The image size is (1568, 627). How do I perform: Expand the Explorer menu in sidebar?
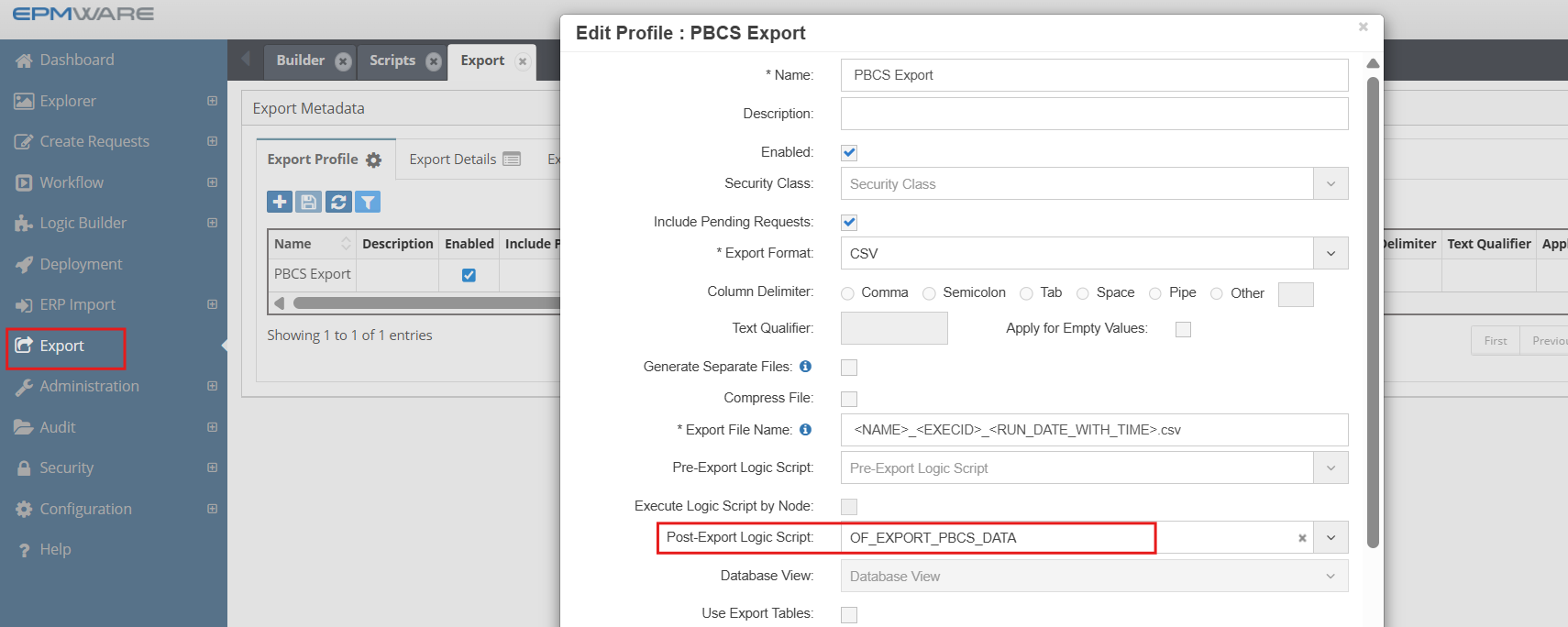click(212, 101)
